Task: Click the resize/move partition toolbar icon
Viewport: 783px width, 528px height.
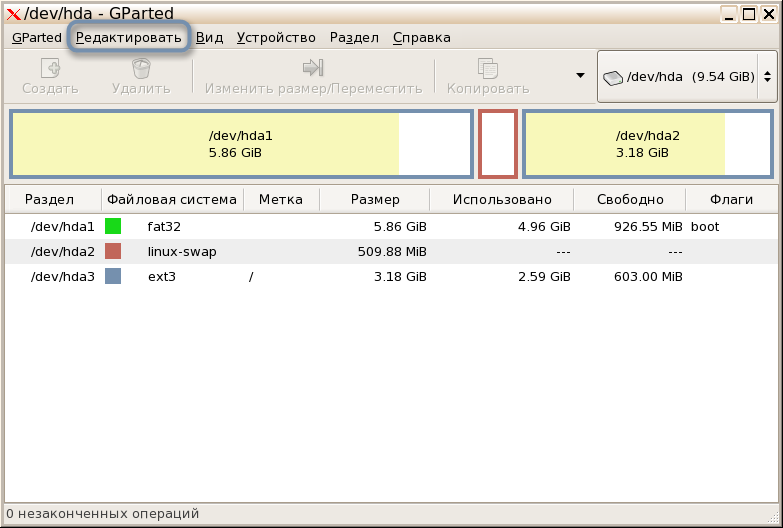Action: [x=313, y=68]
